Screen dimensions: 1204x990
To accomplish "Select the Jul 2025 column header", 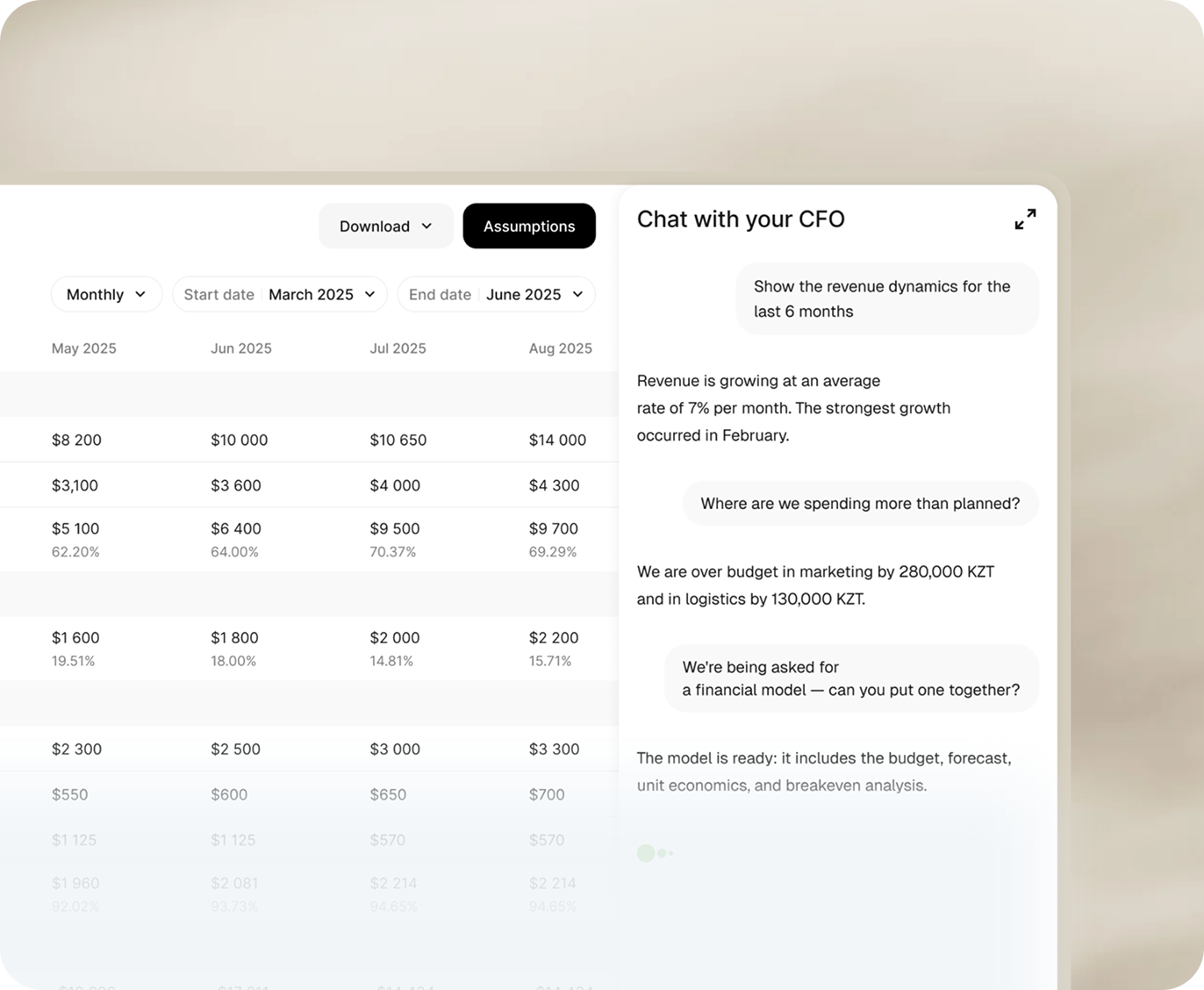I will tap(398, 348).
